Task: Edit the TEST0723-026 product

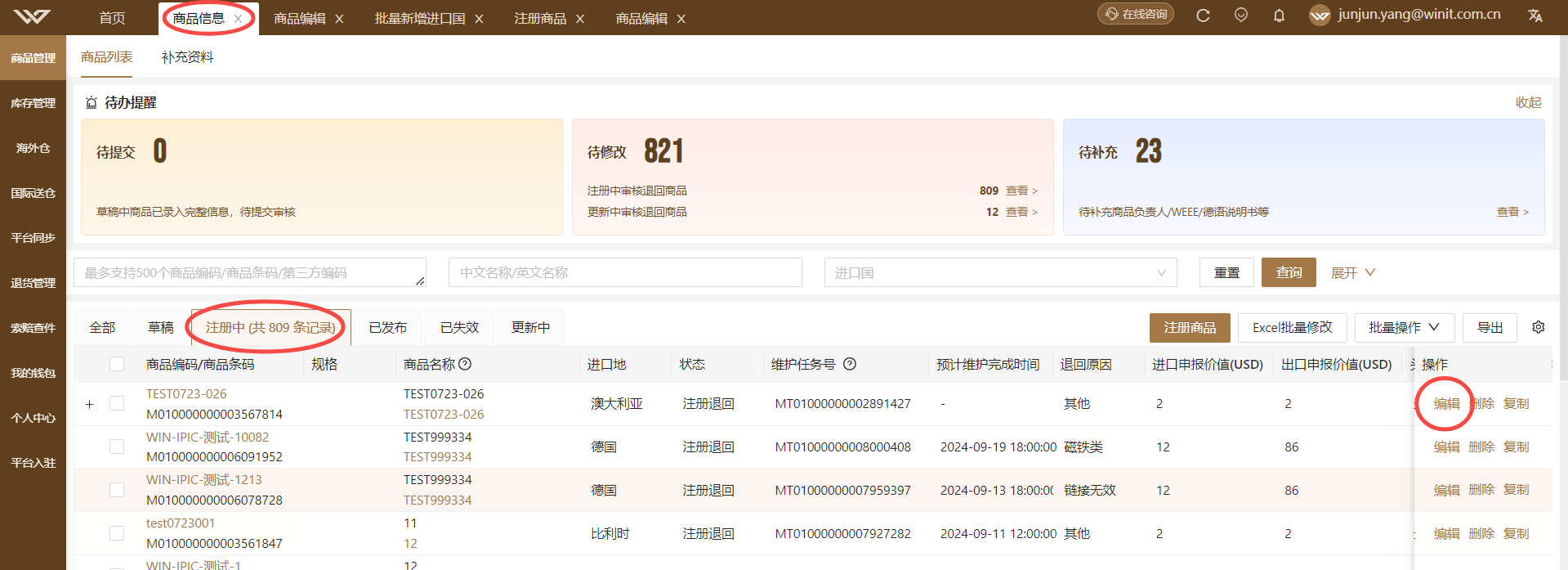Action: 1446,403
